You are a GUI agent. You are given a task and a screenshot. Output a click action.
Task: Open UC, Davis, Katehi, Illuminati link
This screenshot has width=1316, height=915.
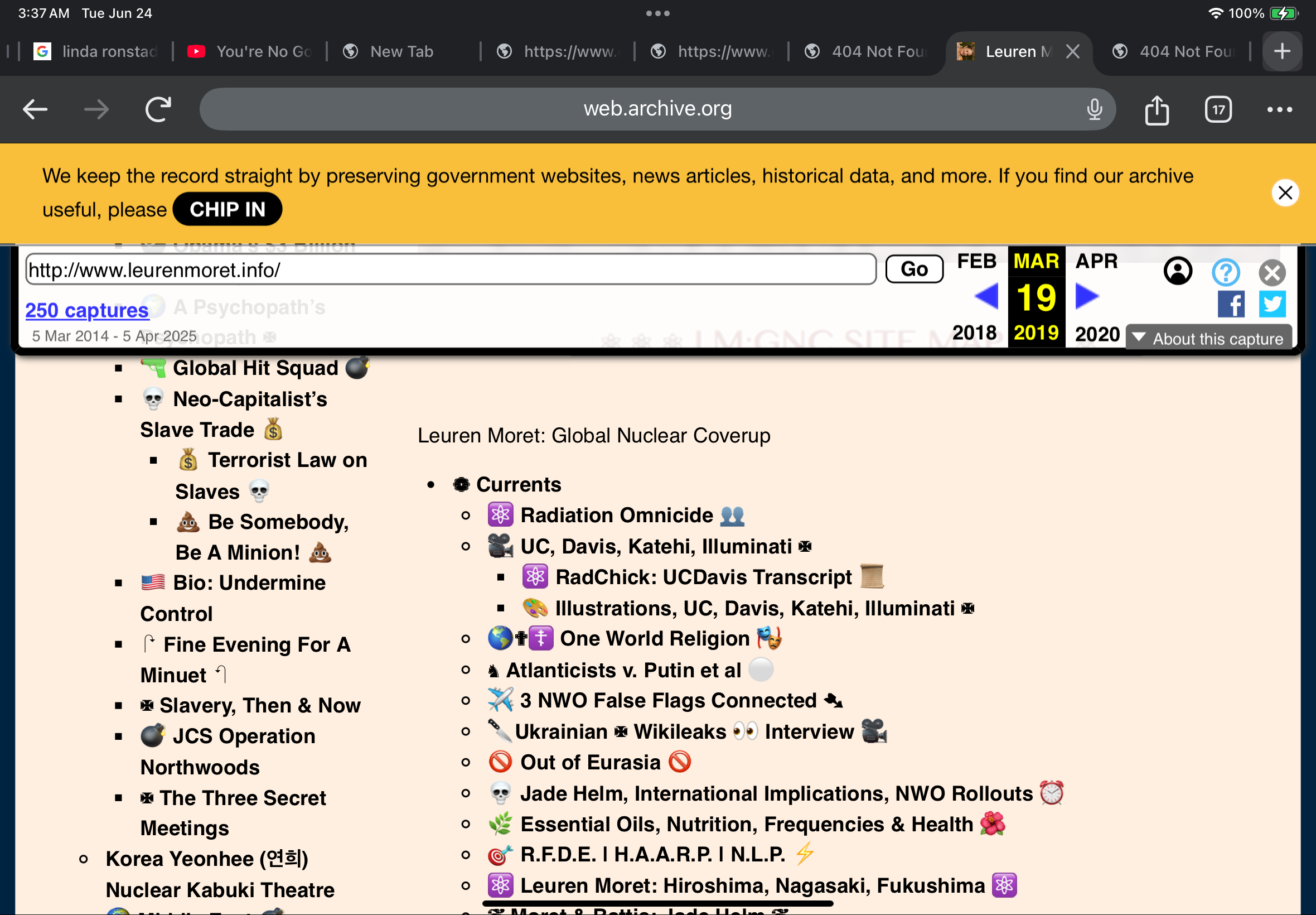[x=650, y=546]
